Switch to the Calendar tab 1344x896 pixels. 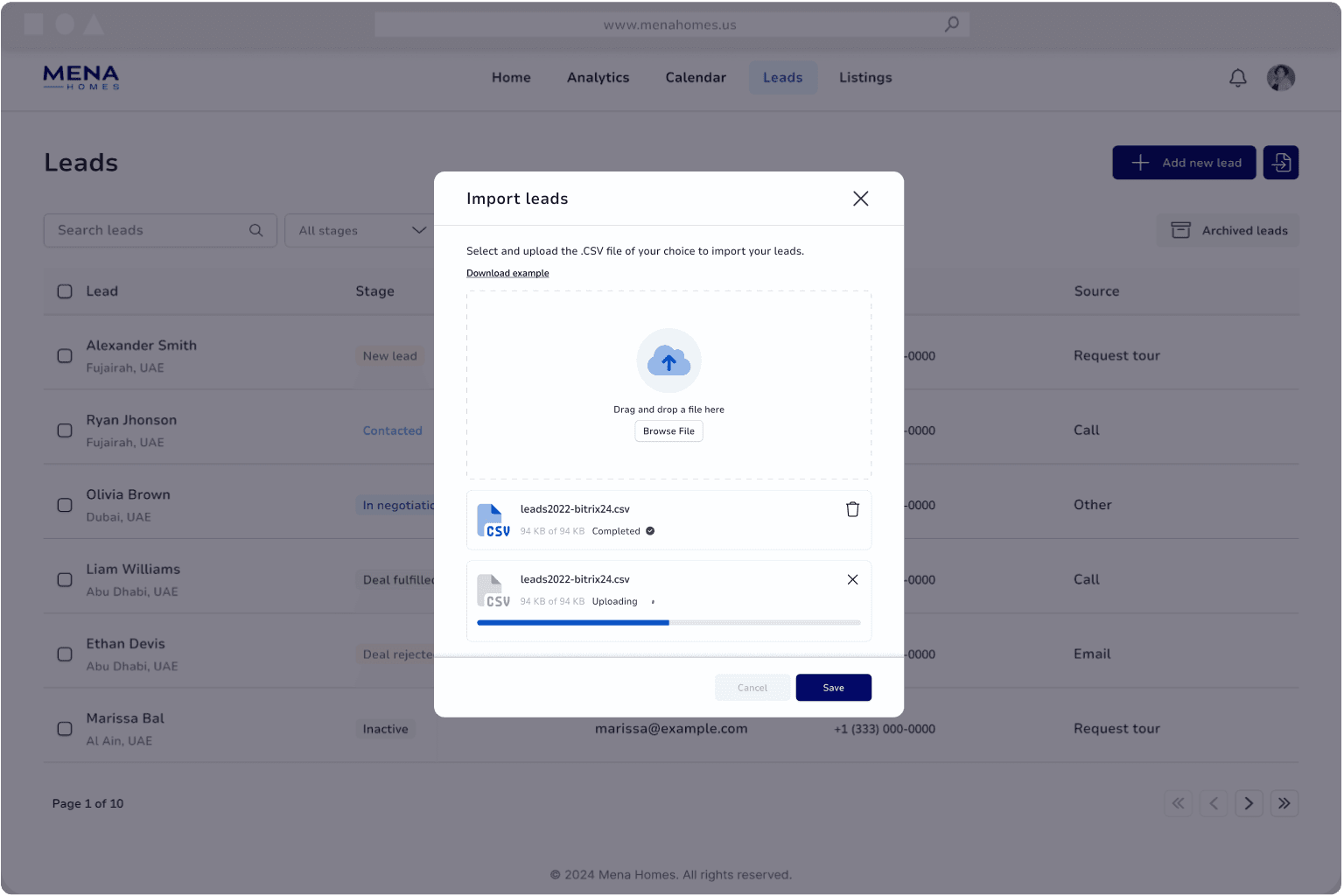pos(696,78)
